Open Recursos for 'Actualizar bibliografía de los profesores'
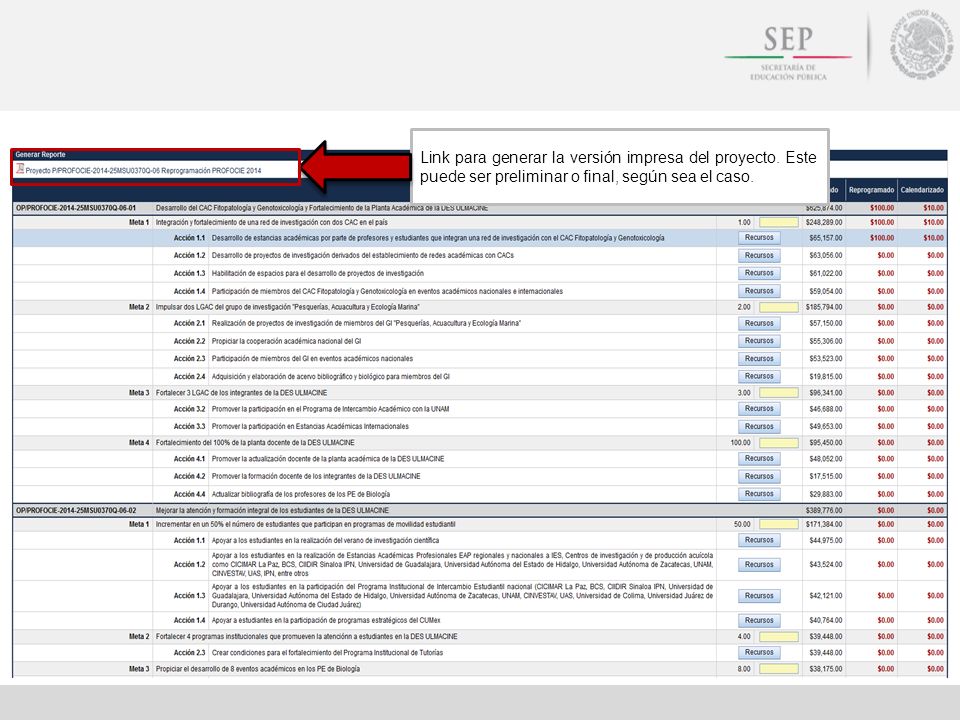The height and width of the screenshot is (720, 960). pyautogui.click(x=759, y=494)
